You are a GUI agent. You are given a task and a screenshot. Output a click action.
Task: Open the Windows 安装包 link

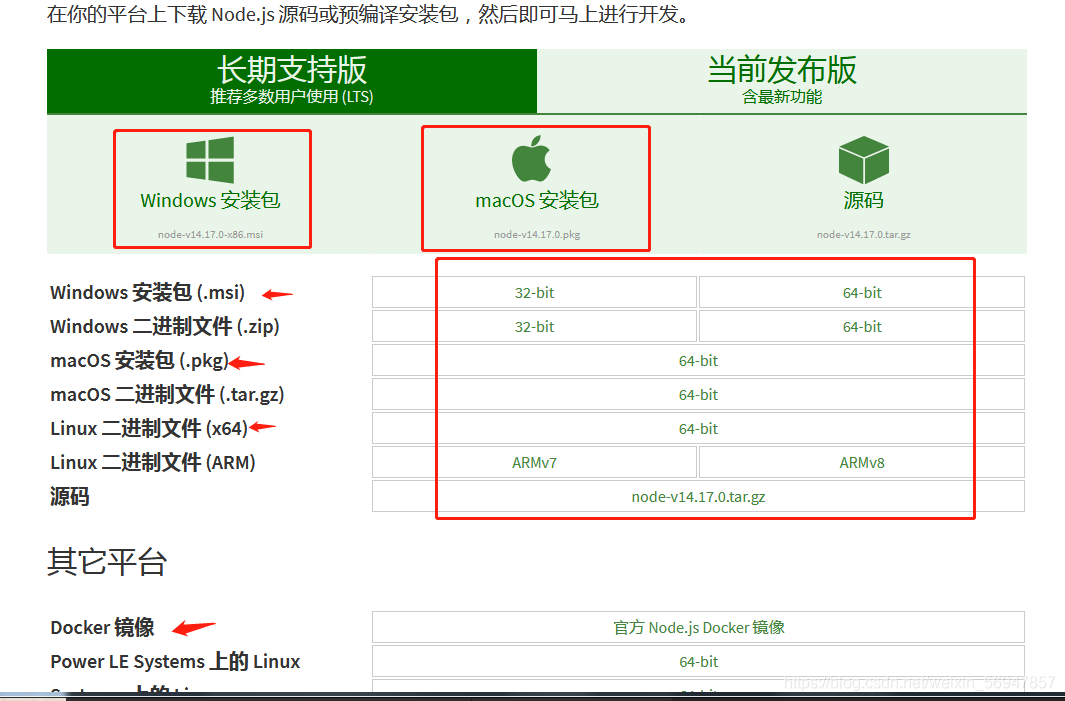coord(210,200)
